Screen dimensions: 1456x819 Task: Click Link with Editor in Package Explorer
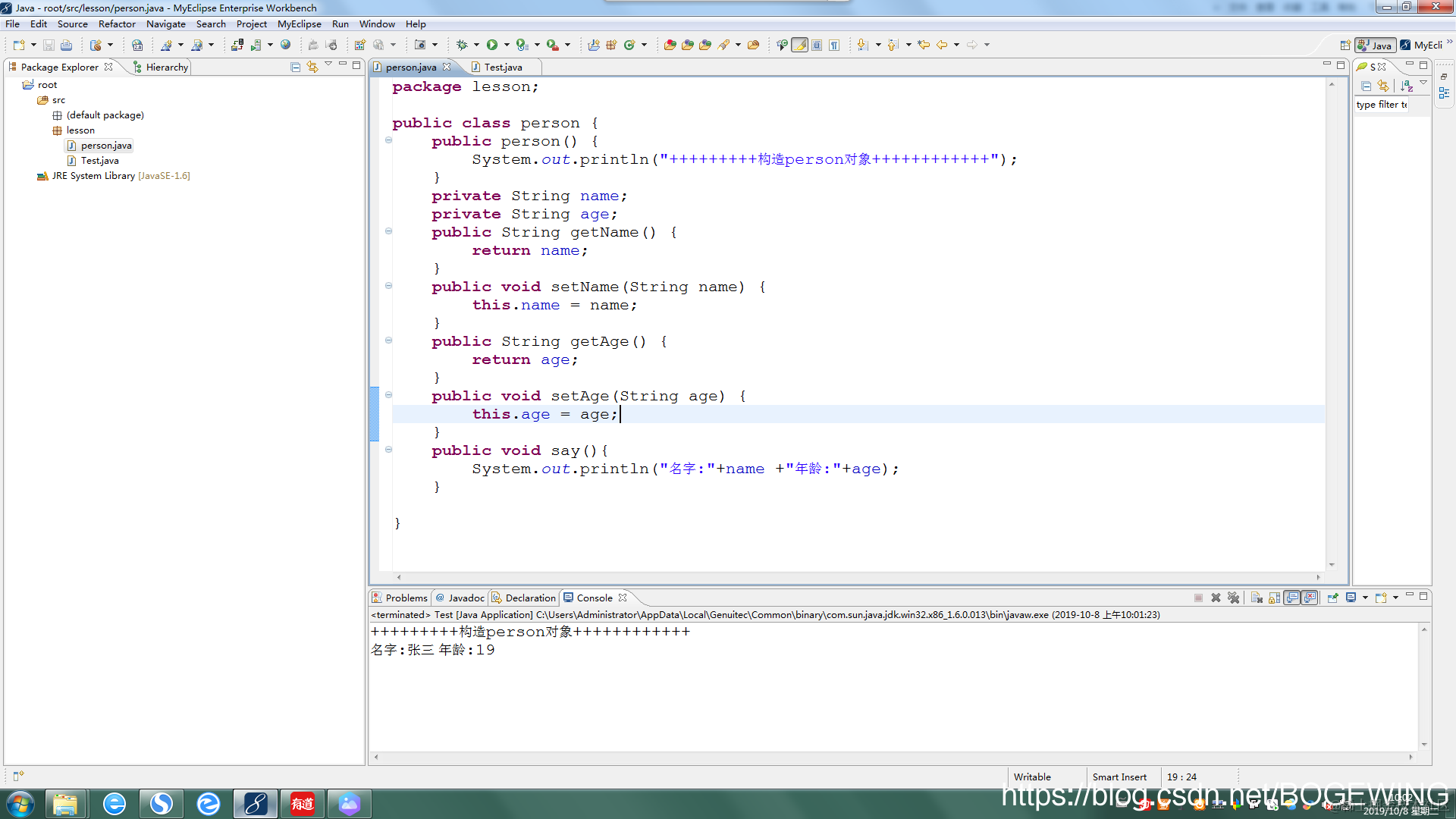pos(312,67)
